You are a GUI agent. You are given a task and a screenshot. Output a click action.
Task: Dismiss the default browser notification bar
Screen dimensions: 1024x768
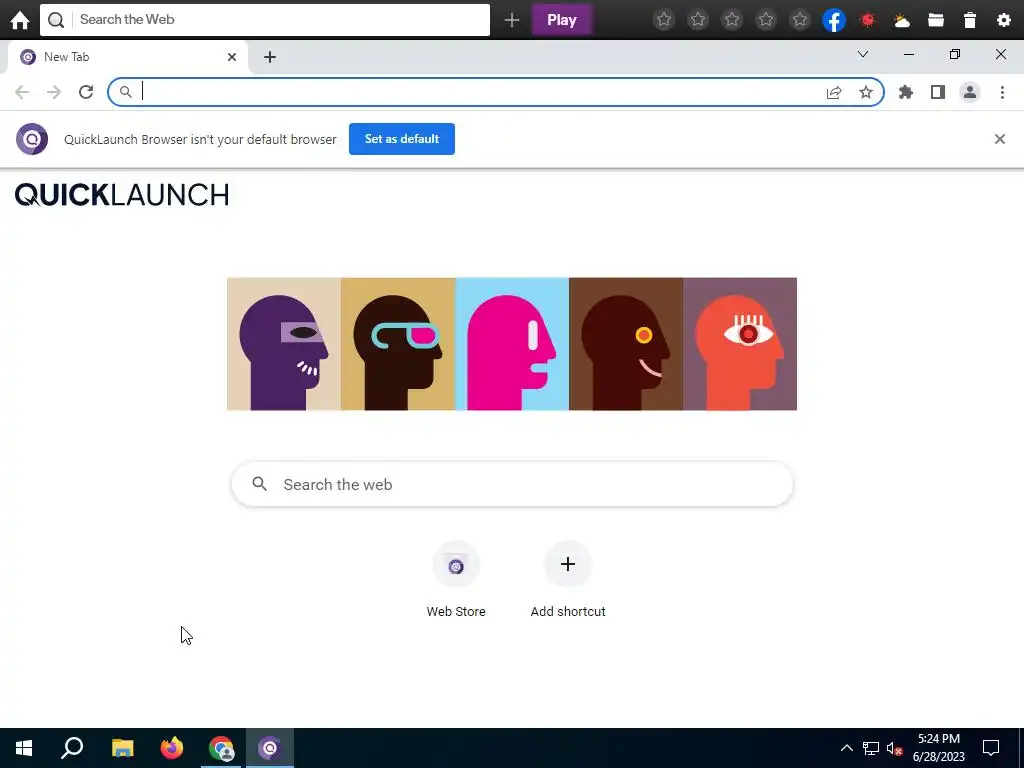pos(1000,139)
